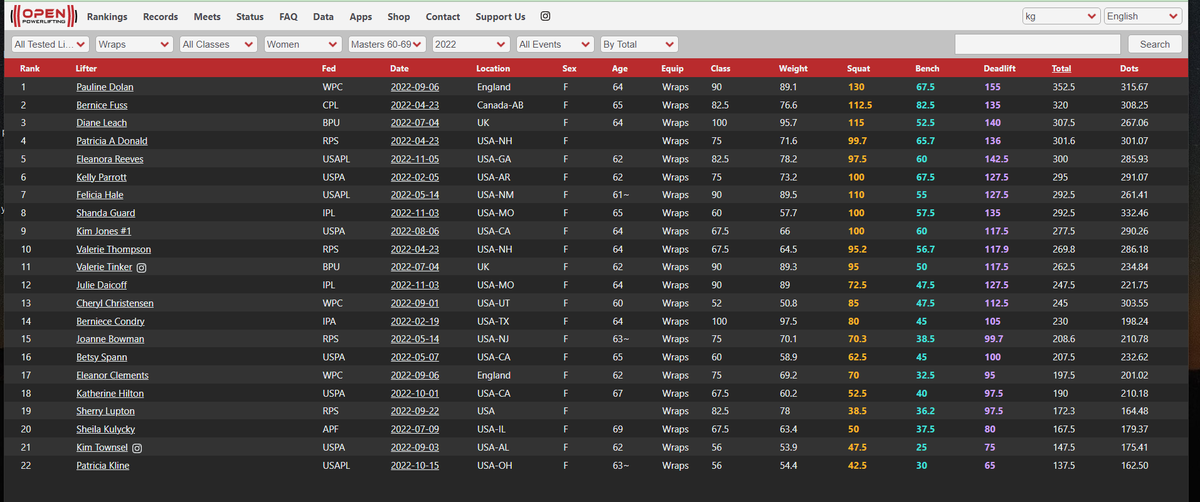The image size is (1200, 502).
Task: Open the Meets page
Action: click(207, 17)
